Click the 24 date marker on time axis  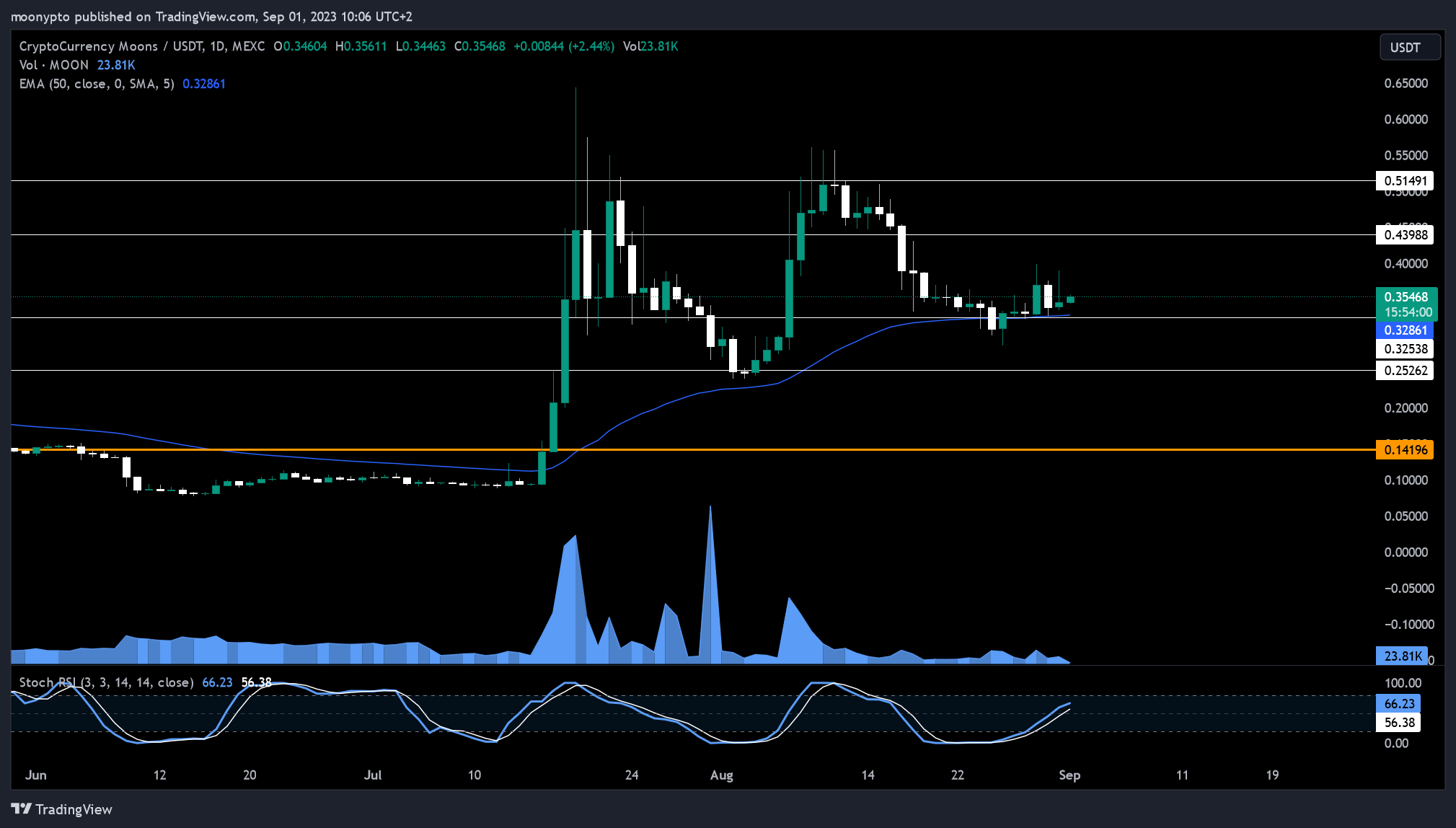point(632,775)
